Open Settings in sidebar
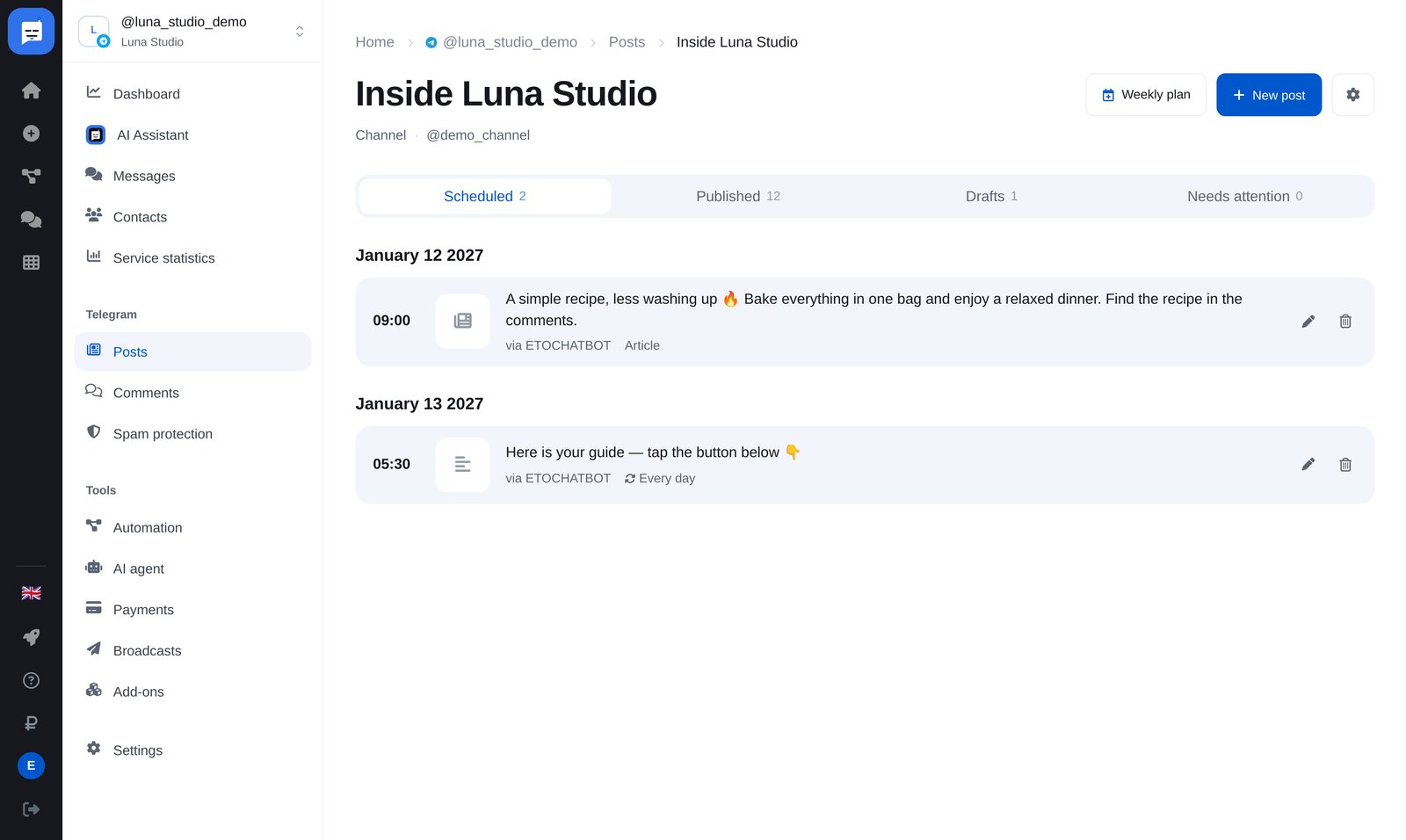 point(193,750)
